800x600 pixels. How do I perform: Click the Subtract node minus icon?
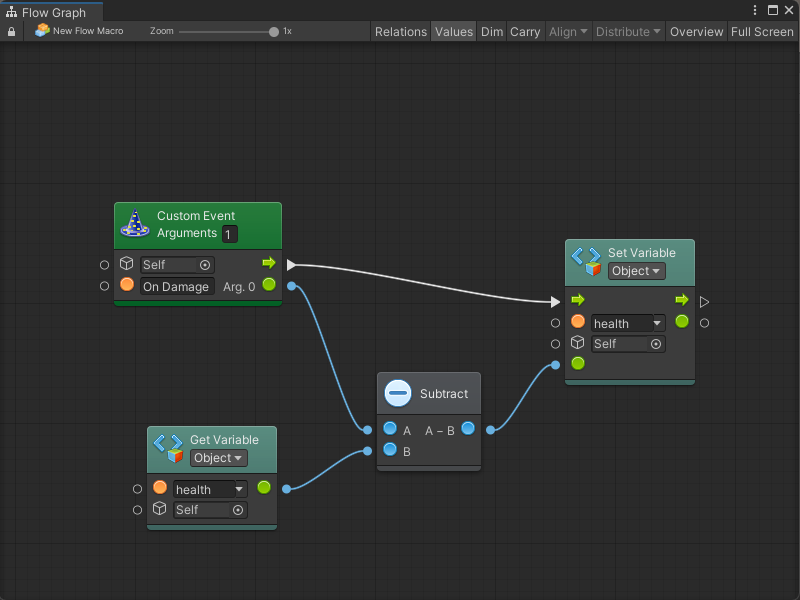pos(398,393)
